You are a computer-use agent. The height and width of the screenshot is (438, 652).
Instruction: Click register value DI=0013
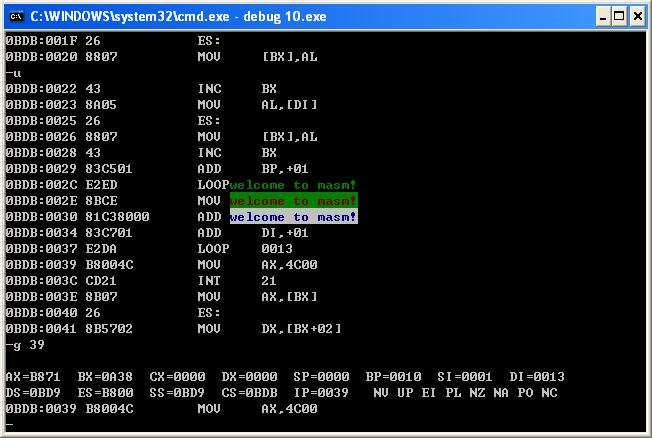tap(537, 377)
